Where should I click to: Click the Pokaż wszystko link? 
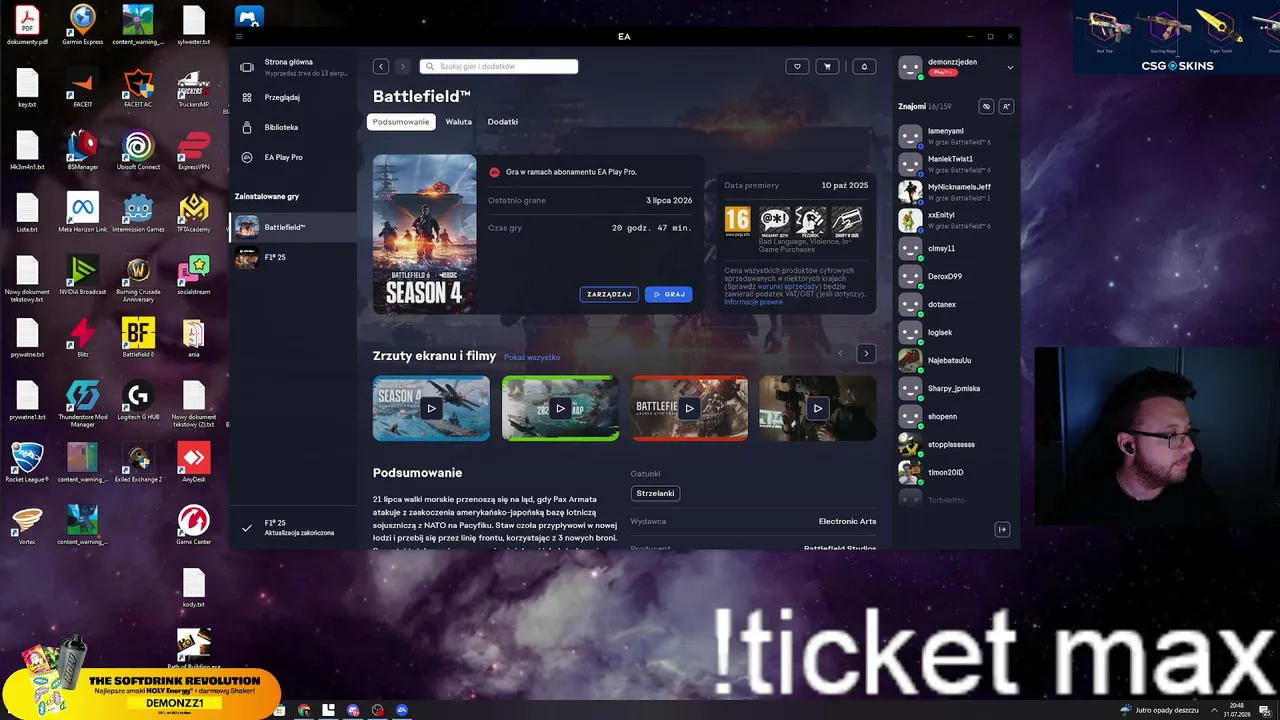point(532,357)
